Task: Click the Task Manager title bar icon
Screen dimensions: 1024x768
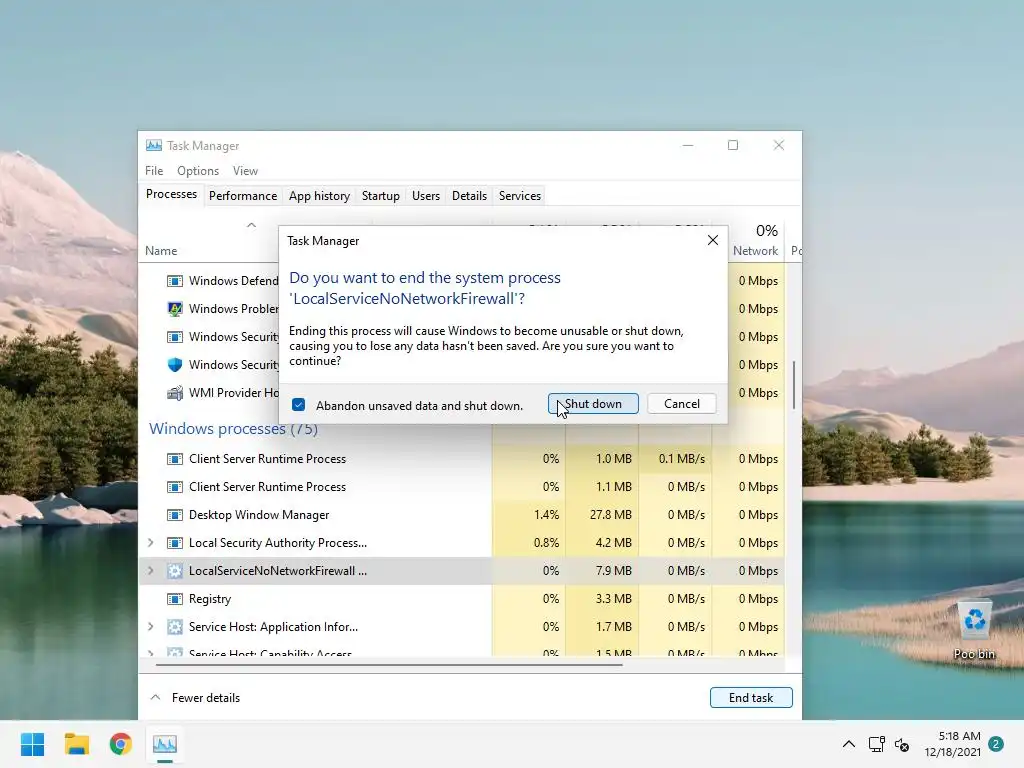Action: tap(154, 145)
